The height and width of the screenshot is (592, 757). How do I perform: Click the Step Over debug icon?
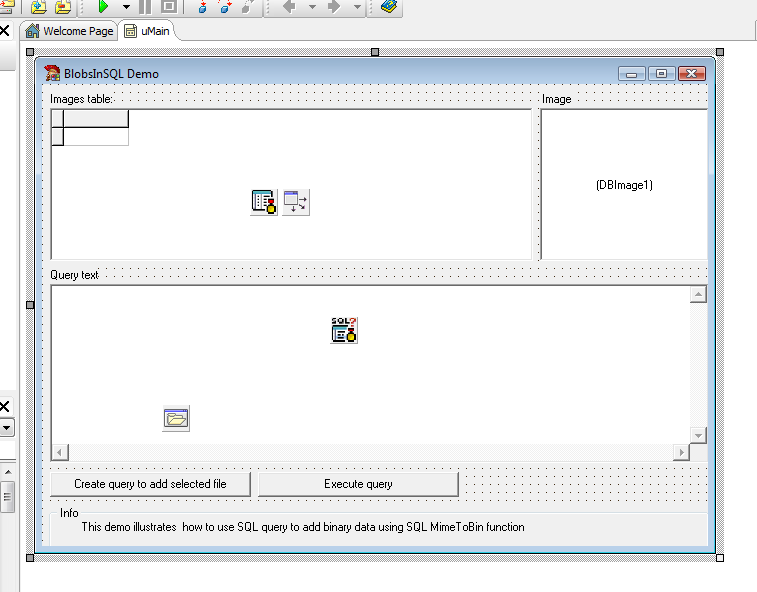(226, 7)
